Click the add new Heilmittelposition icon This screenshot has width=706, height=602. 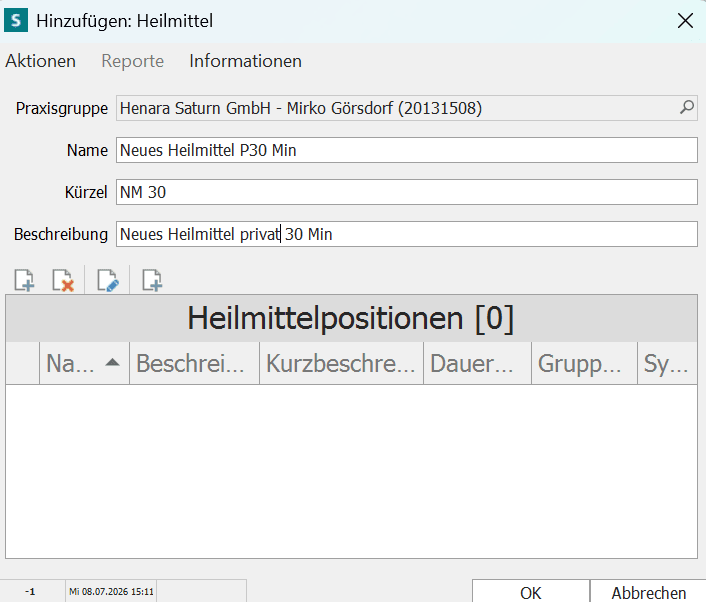click(x=24, y=281)
